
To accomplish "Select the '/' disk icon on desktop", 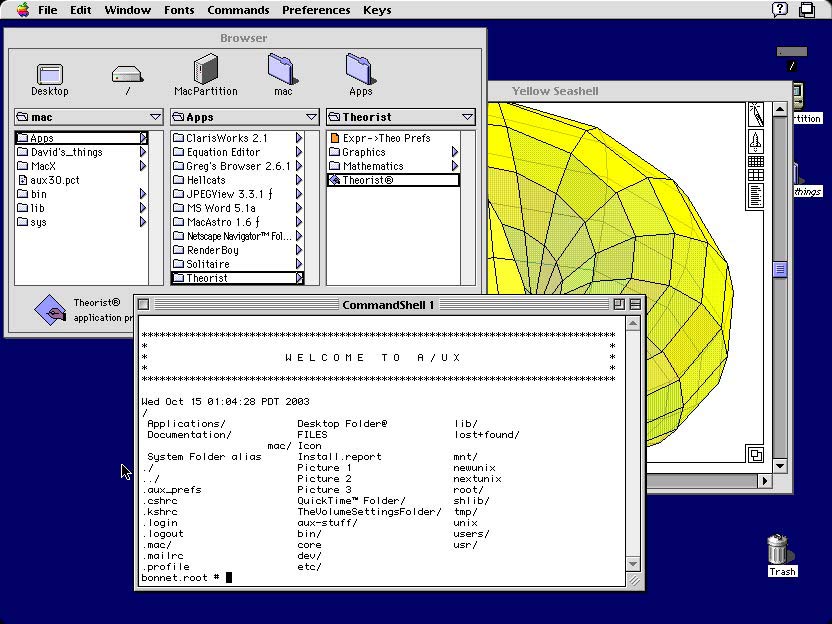I will click(792, 51).
